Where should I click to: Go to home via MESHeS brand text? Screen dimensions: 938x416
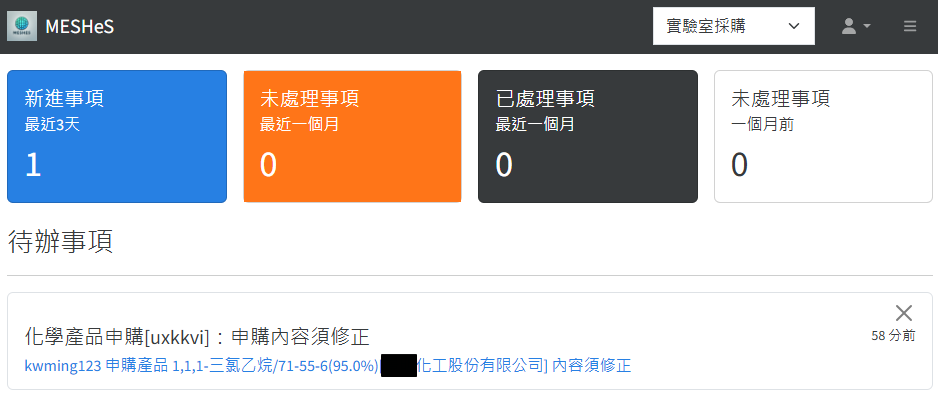click(80, 27)
